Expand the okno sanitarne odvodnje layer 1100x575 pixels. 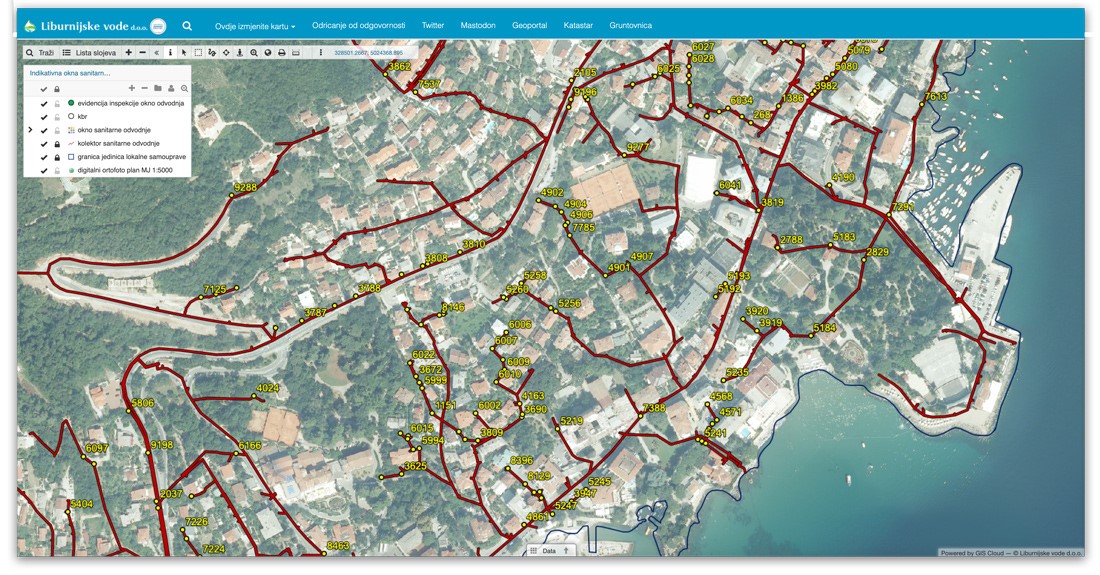(30, 130)
